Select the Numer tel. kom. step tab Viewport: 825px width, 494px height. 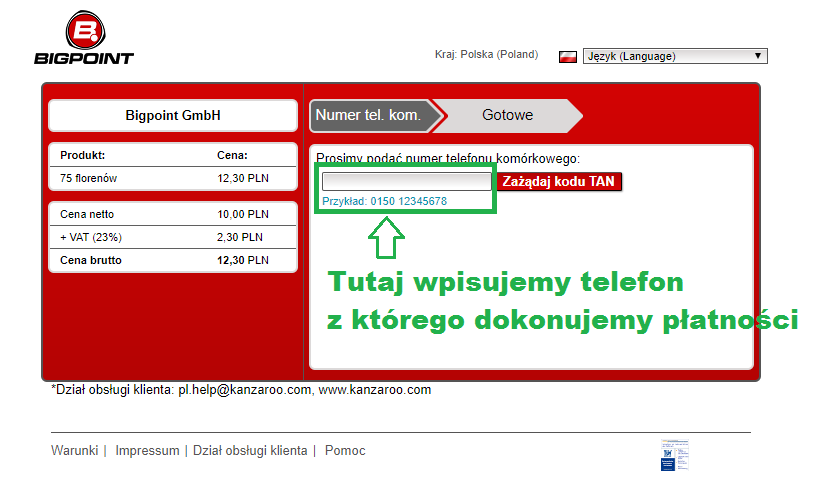point(375,115)
